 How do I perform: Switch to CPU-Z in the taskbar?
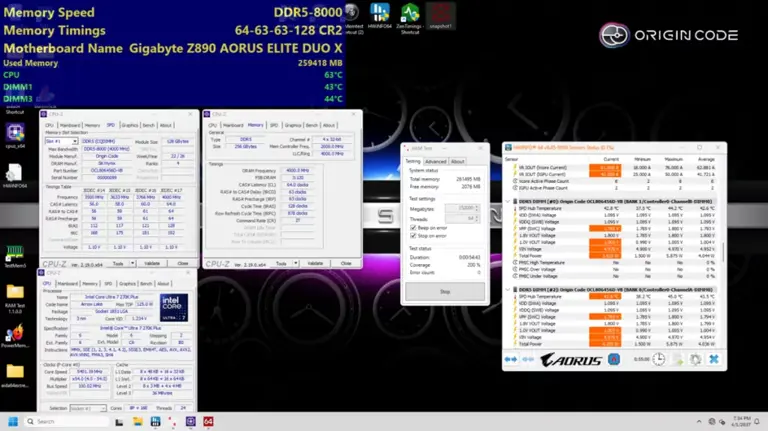191,422
